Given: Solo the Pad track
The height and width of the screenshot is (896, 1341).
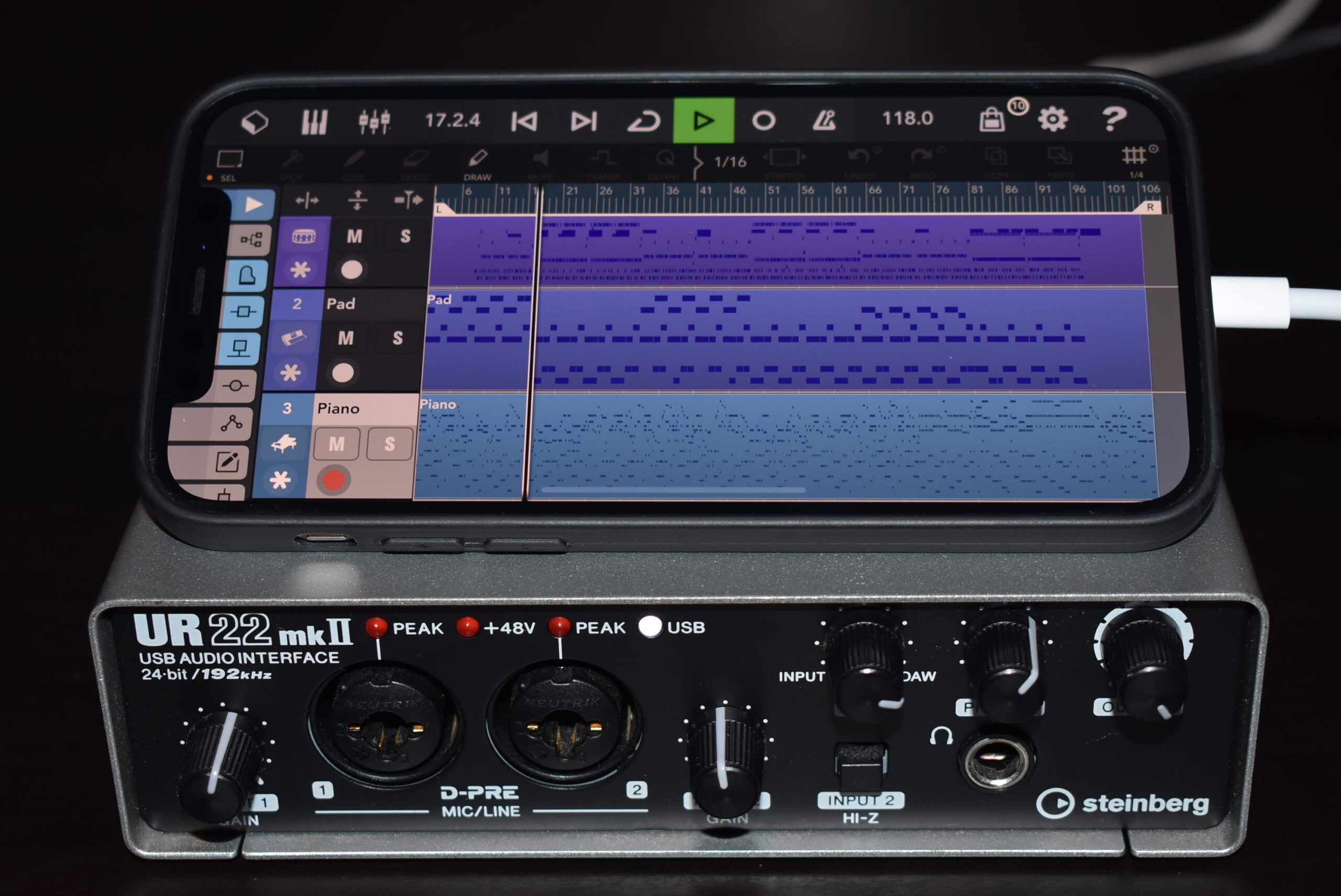Looking at the screenshot, I should tap(397, 338).
